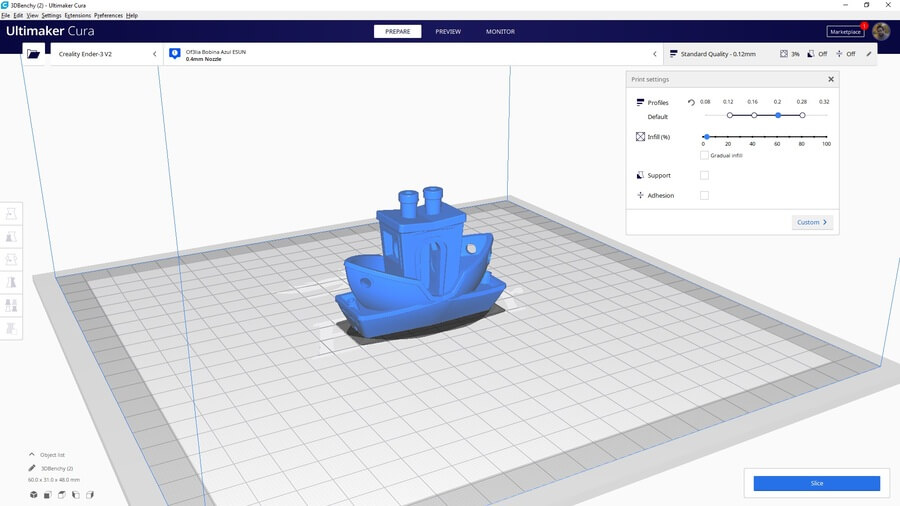Open the user account avatar
This screenshot has width=900, height=506.
coord(881,32)
